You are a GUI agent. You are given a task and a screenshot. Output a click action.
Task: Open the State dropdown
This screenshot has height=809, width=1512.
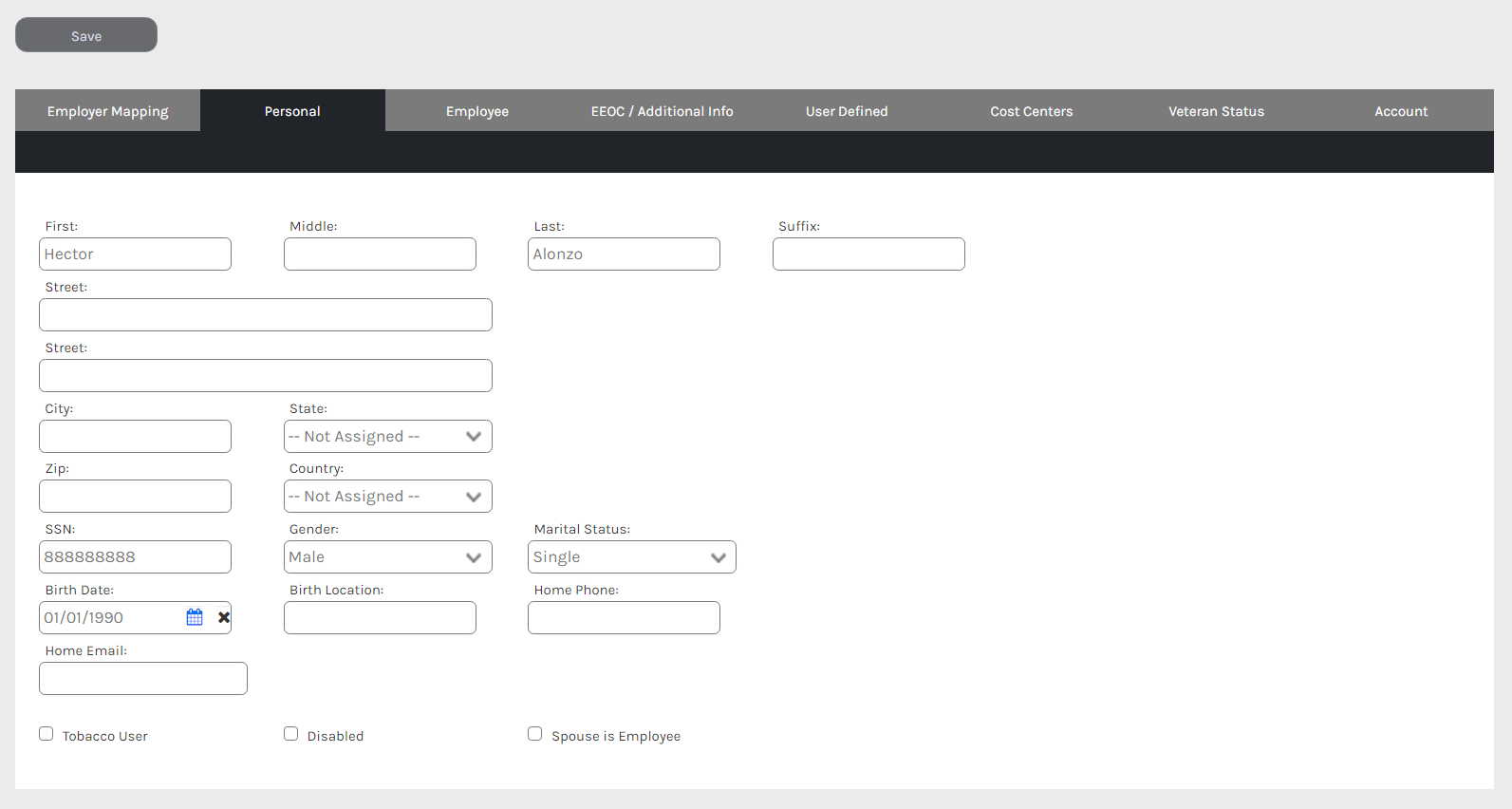coord(387,436)
